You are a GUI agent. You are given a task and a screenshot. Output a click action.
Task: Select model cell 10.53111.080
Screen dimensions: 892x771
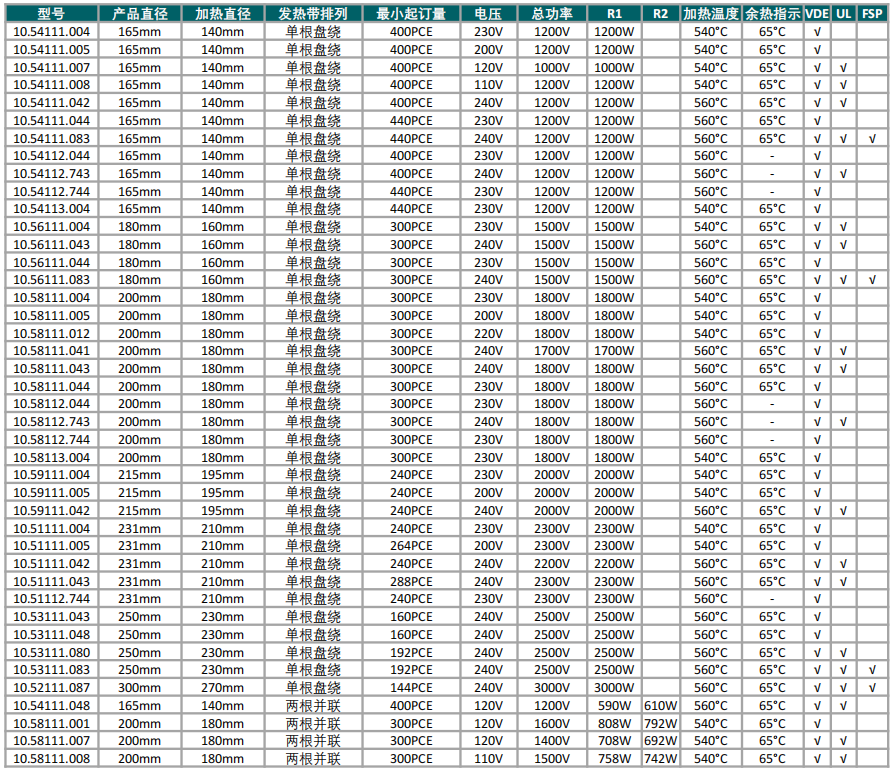(52, 652)
